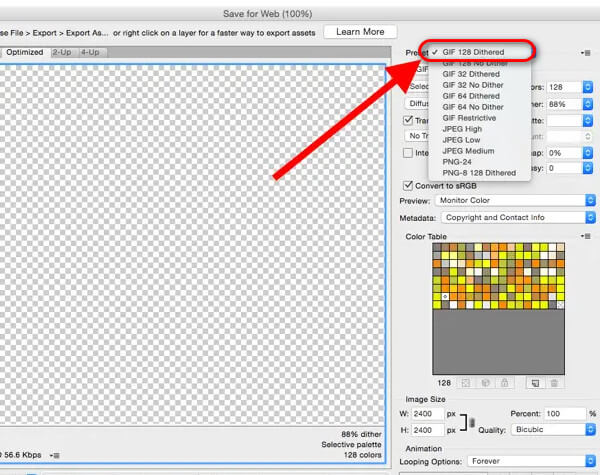The image size is (600, 475).
Task: Toggle the Convert to sRGB checkbox
Action: [407, 185]
